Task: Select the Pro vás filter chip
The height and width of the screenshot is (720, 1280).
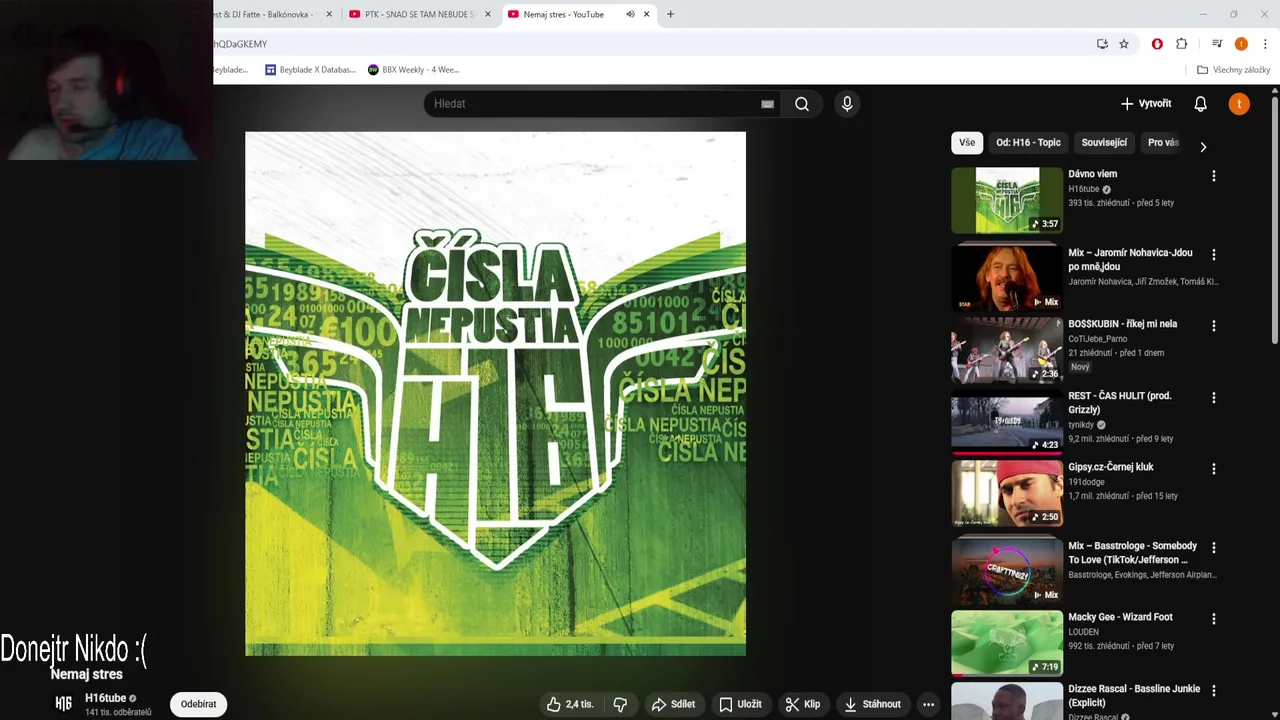Action: (1163, 142)
